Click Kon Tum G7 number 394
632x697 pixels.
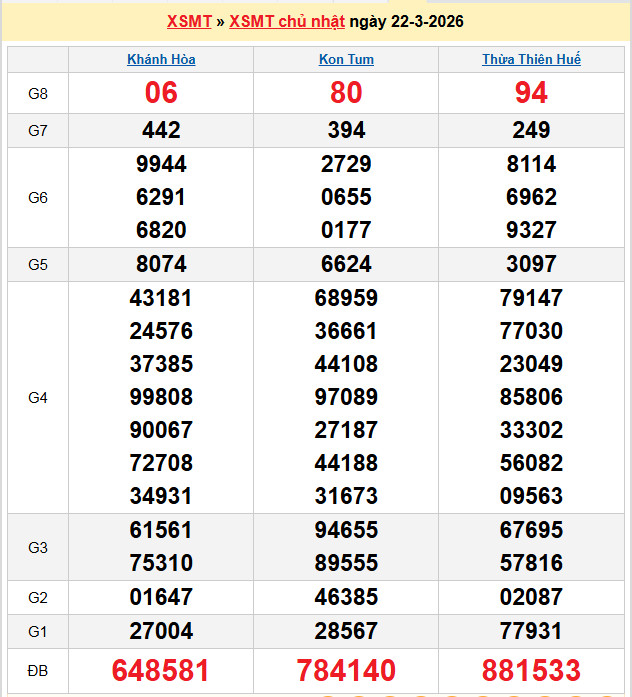point(346,130)
